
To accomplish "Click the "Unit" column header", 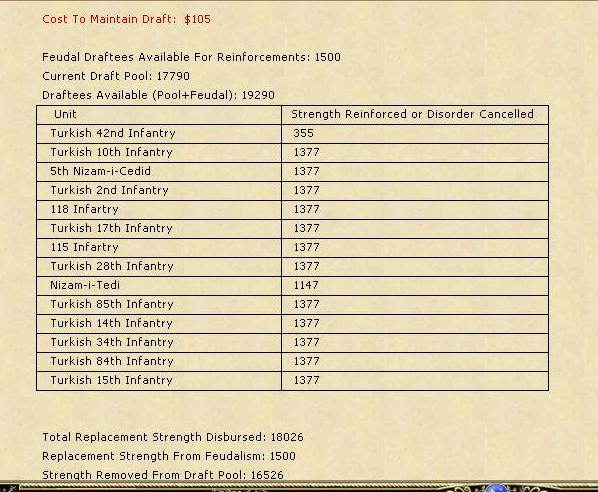I will click(x=65, y=114).
